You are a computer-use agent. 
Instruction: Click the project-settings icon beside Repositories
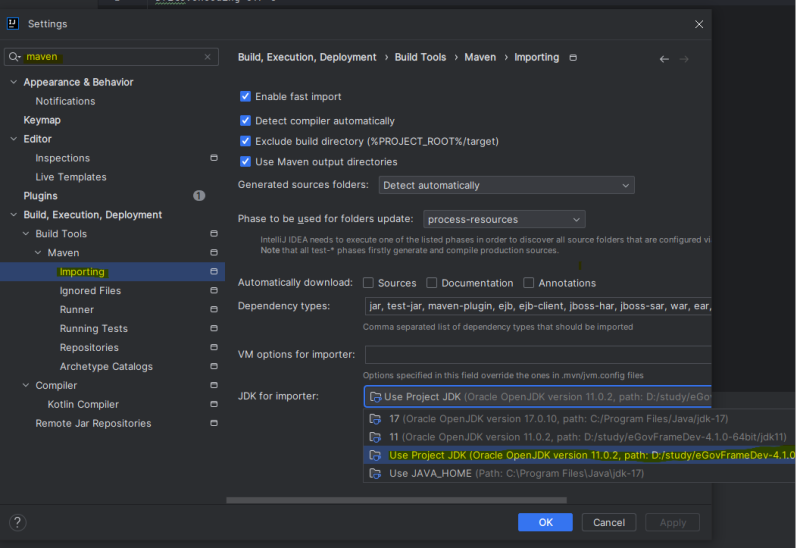214,346
